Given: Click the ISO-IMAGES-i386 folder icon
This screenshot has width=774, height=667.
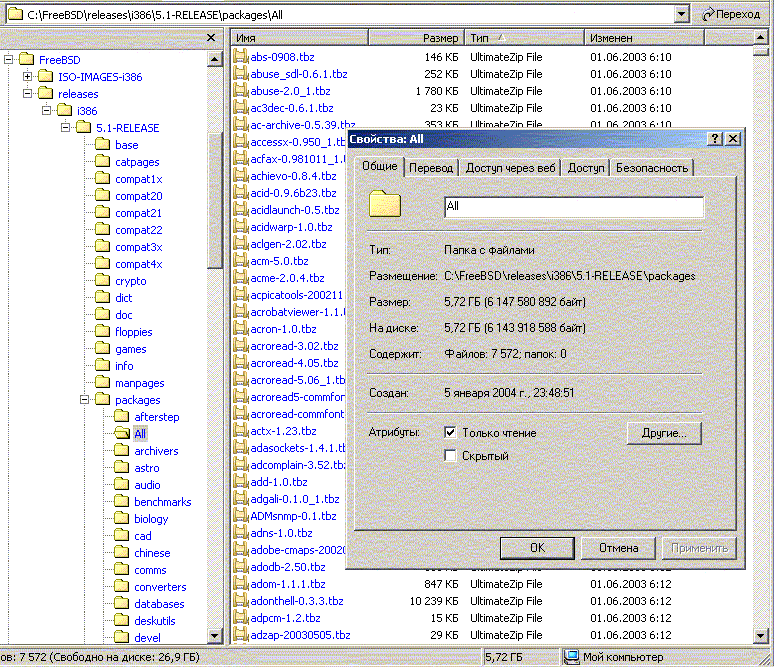Looking at the screenshot, I should pos(46,77).
